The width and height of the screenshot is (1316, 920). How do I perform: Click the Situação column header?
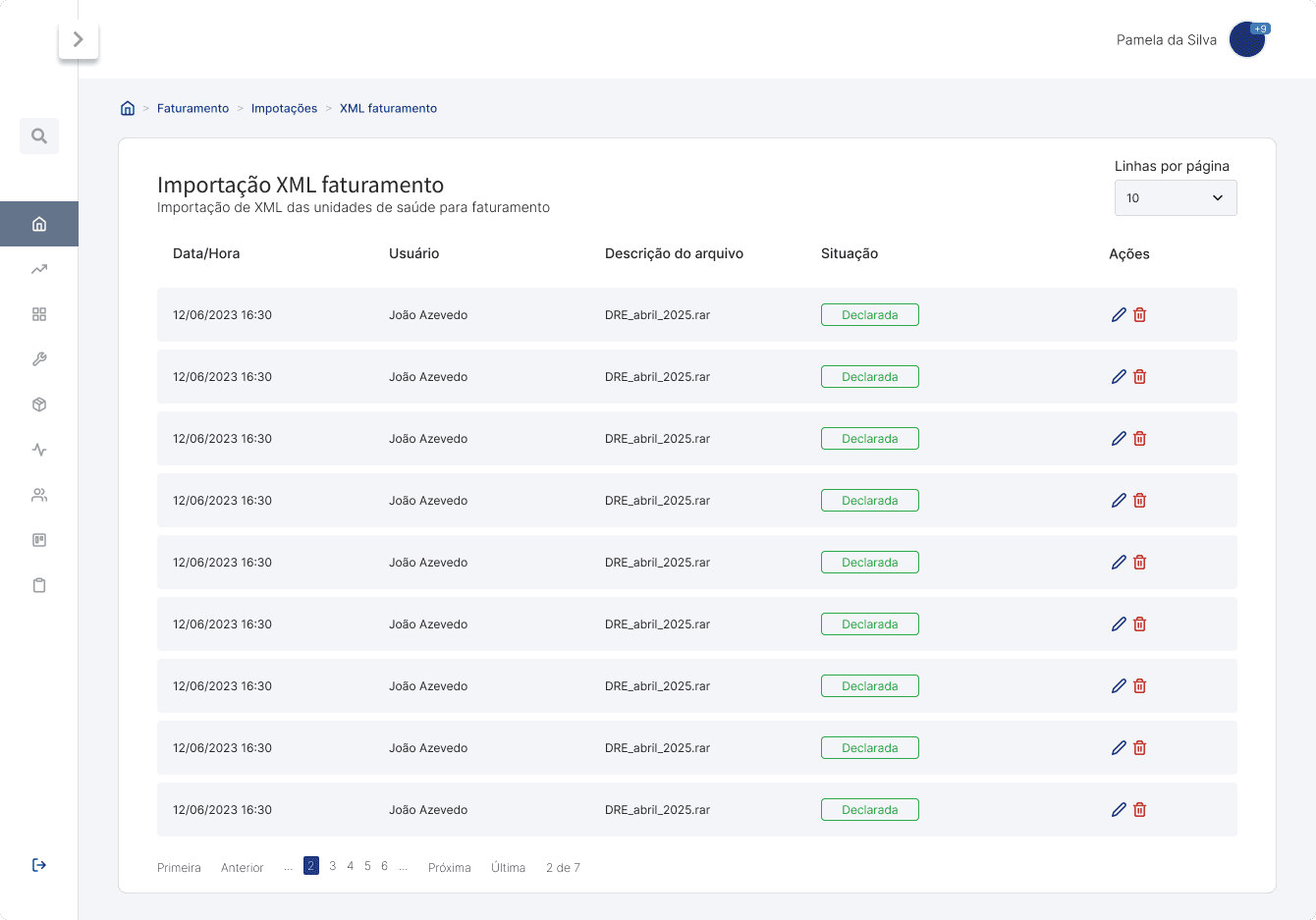click(850, 253)
